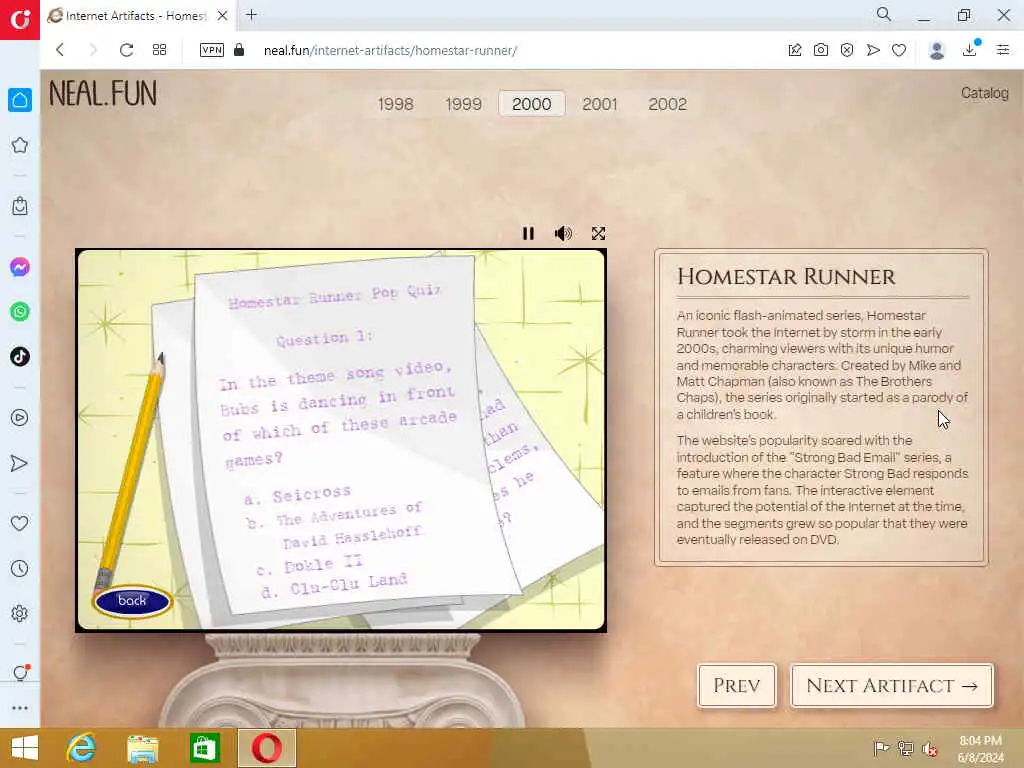Click the neal.fun address bar
Image resolution: width=1024 pixels, height=768 pixels.
390,50
